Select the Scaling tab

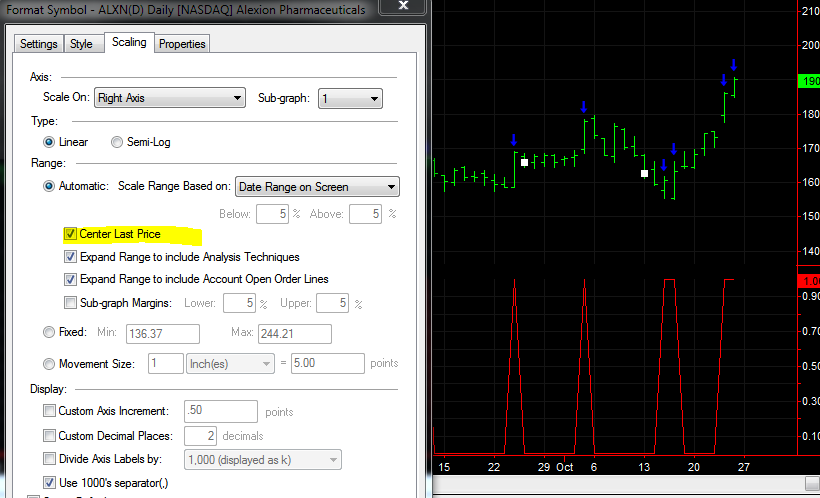(x=129, y=42)
